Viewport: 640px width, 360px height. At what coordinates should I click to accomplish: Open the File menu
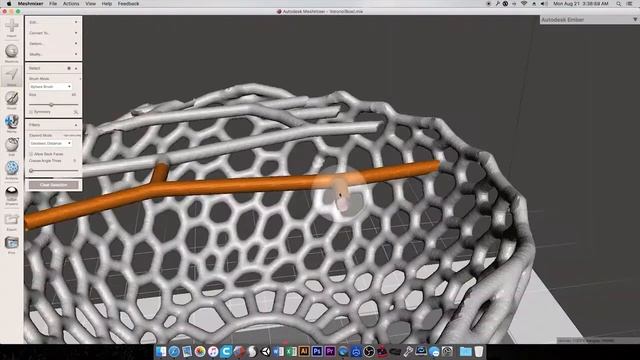click(x=53, y=4)
